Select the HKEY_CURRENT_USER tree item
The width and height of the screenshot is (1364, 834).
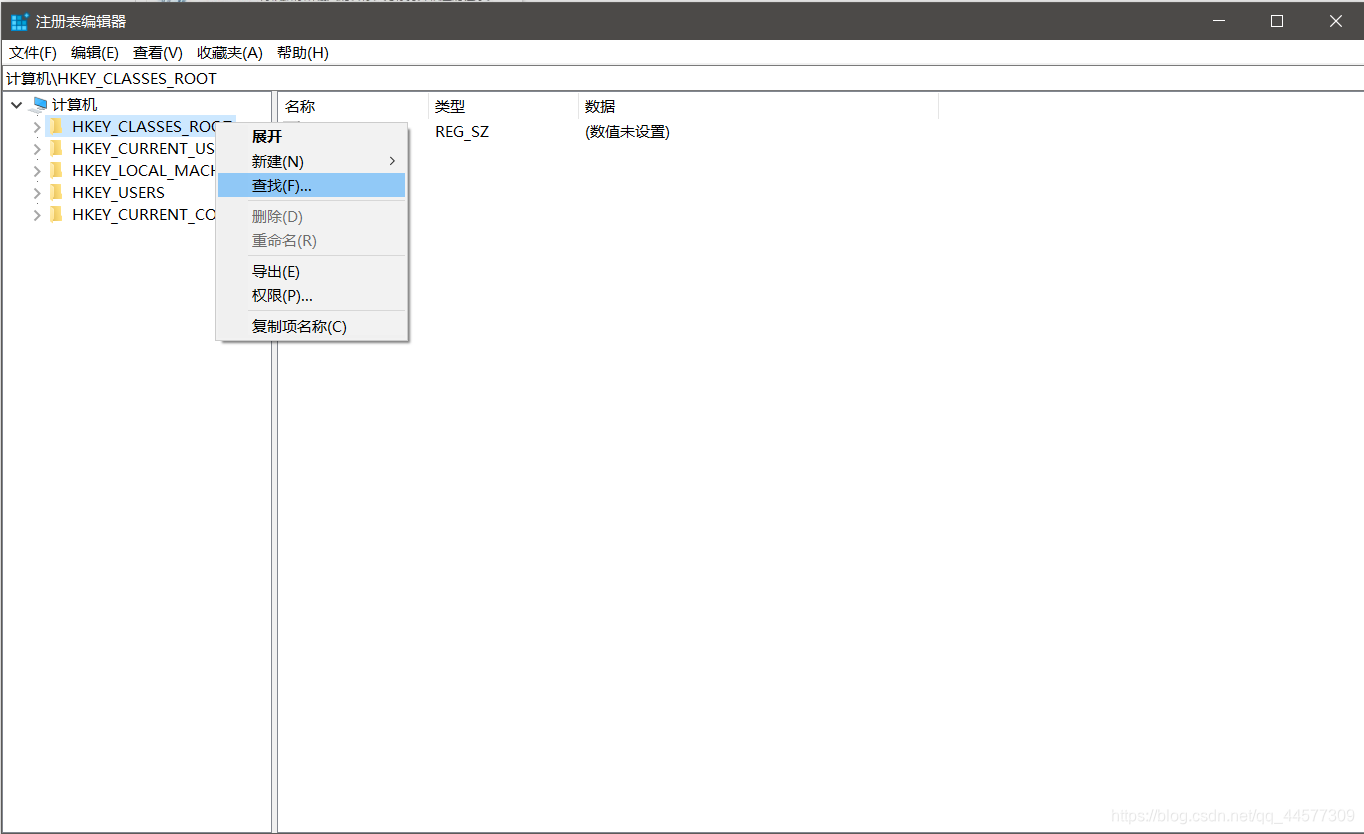(x=143, y=148)
